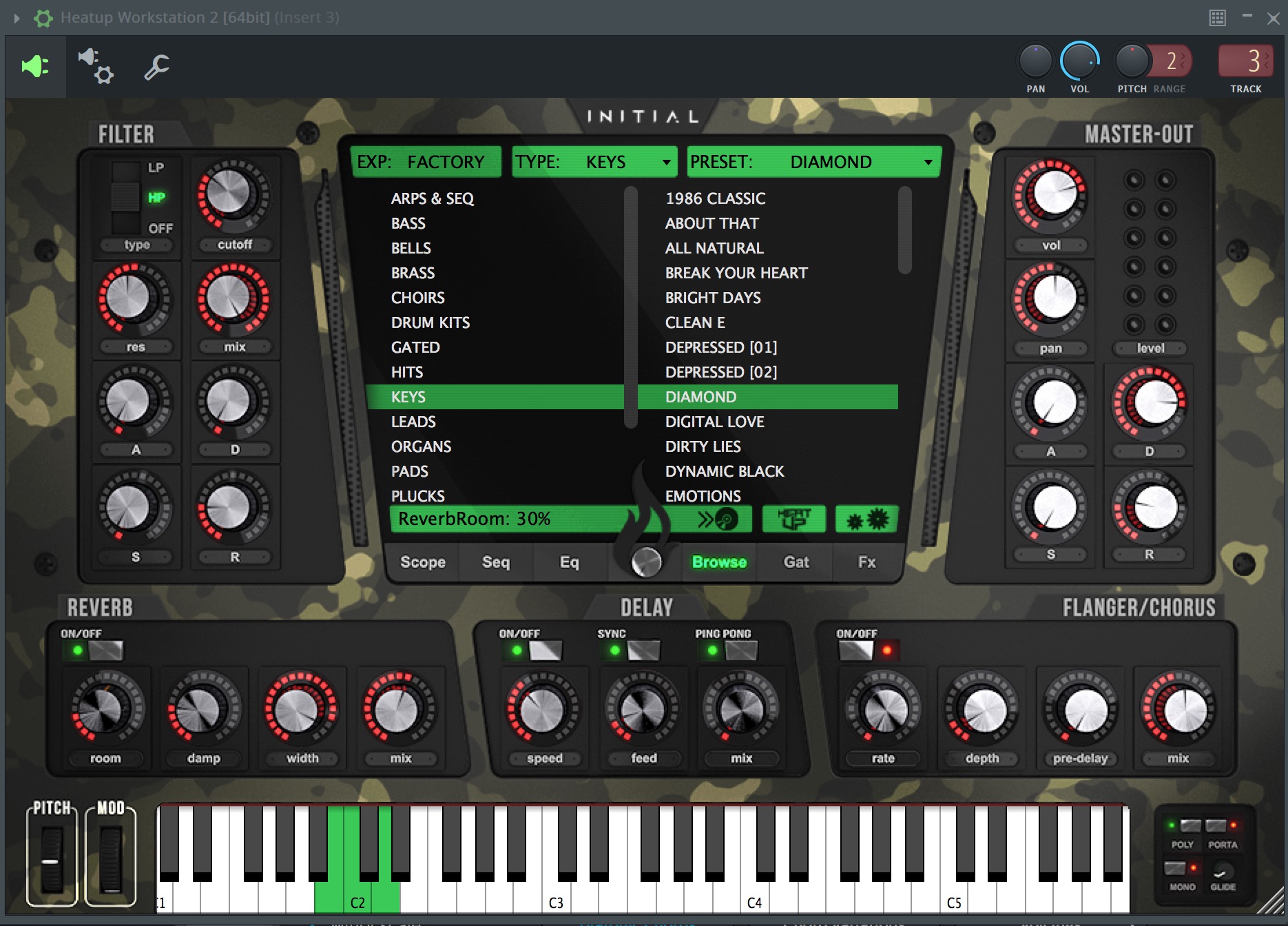Click the preset list scrollbar
1288x926 pixels.
[x=905, y=230]
